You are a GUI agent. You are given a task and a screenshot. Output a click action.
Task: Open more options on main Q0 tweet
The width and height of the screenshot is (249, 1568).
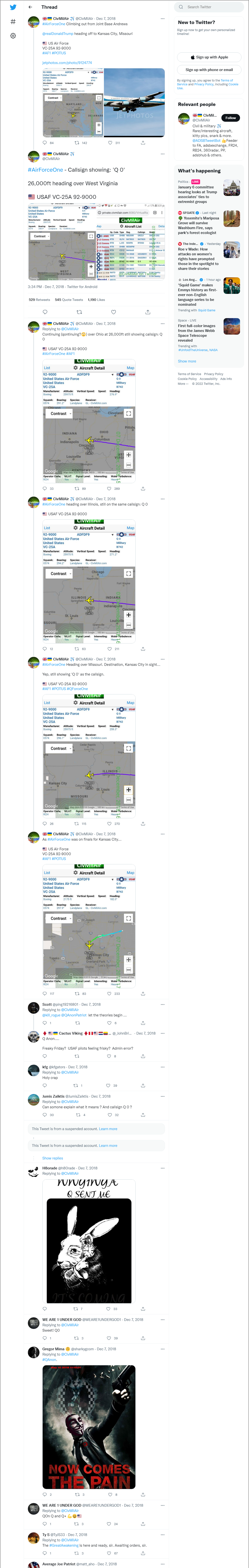[162, 154]
